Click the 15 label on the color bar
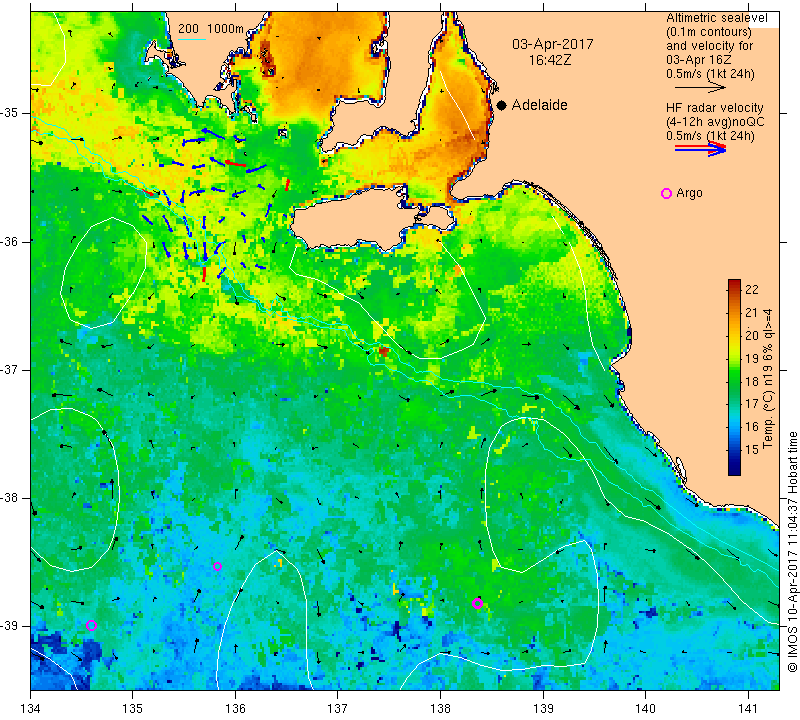This screenshot has width=800, height=720. pyautogui.click(x=752, y=450)
